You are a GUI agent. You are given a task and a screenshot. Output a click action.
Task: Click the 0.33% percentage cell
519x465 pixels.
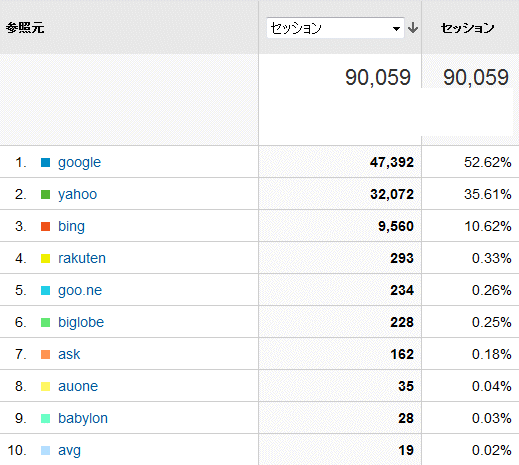click(492, 259)
